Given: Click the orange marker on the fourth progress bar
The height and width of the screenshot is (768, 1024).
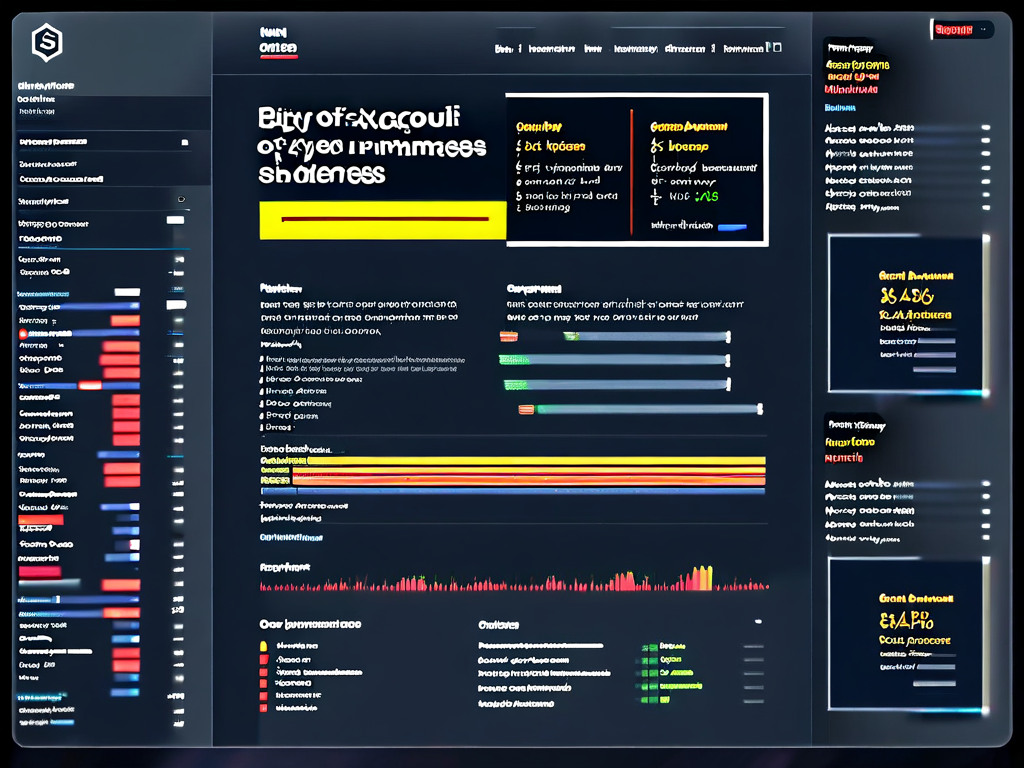Looking at the screenshot, I should 526,408.
